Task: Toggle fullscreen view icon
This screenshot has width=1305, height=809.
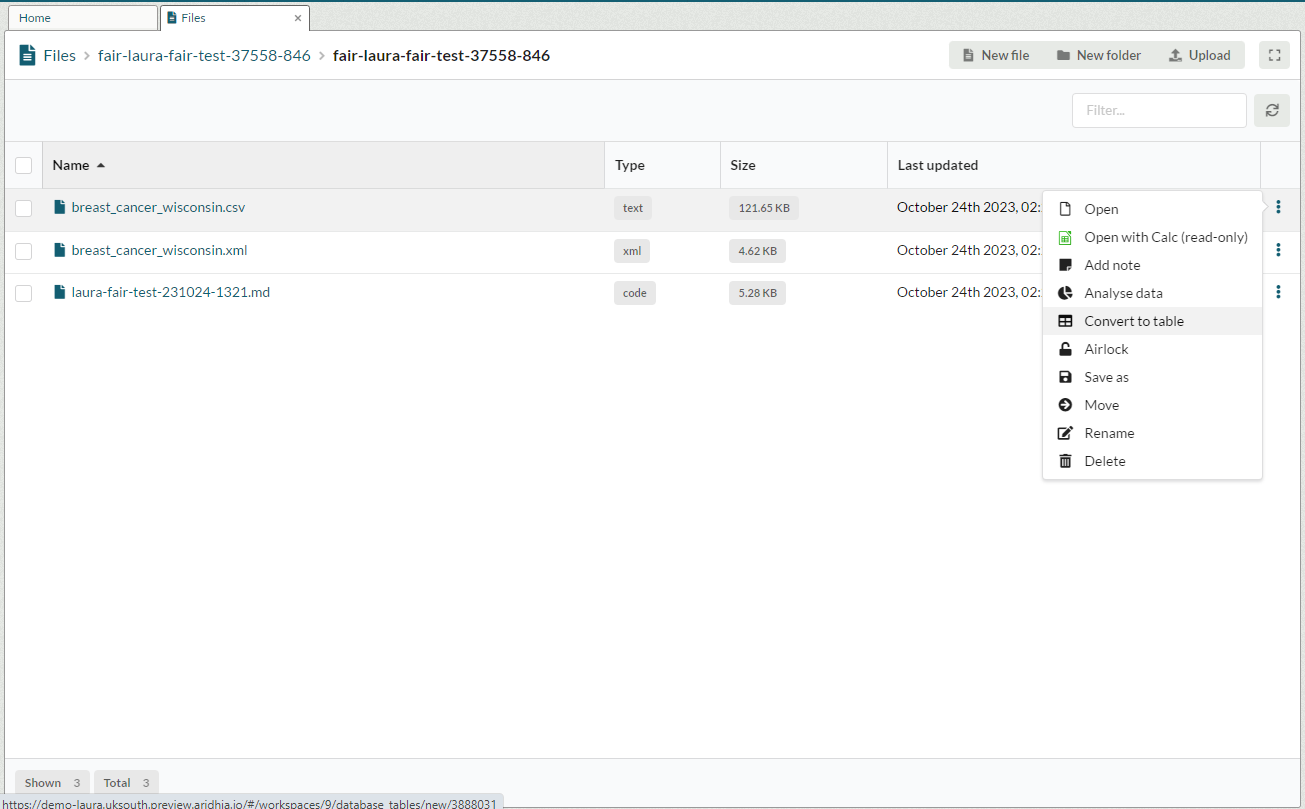Action: 1274,56
